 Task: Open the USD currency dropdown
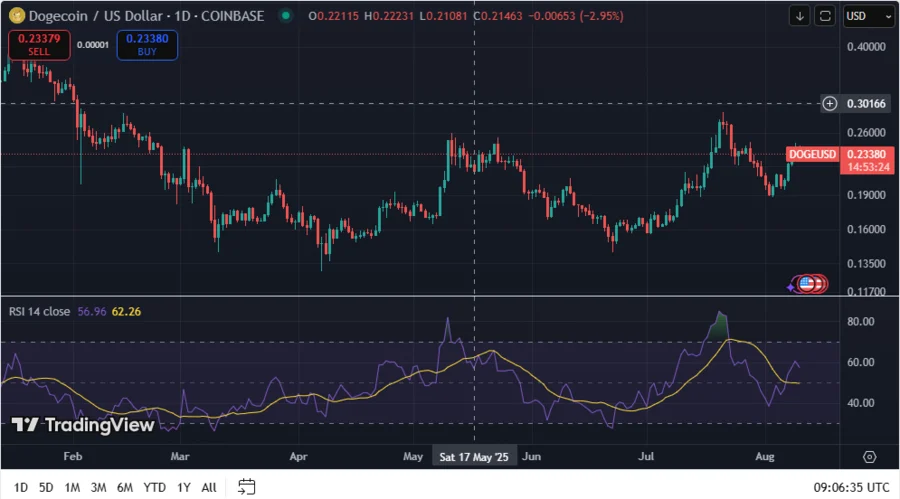click(868, 16)
